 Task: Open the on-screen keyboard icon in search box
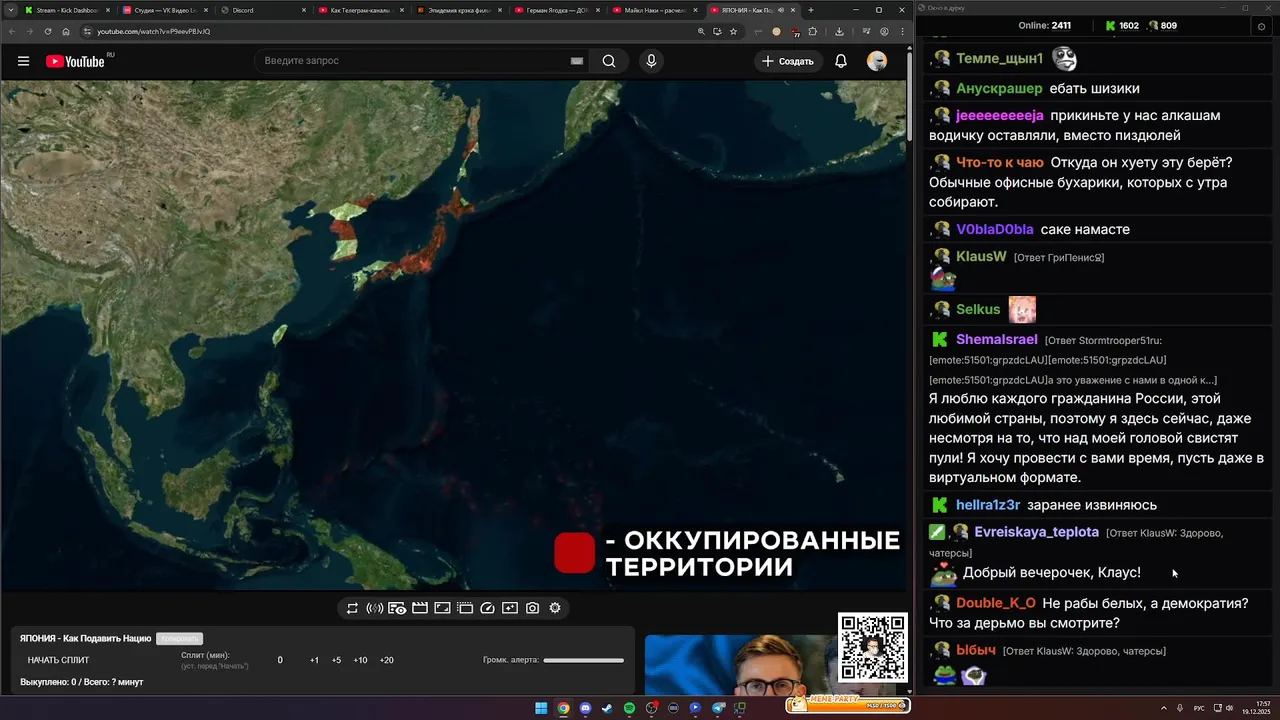tap(577, 61)
